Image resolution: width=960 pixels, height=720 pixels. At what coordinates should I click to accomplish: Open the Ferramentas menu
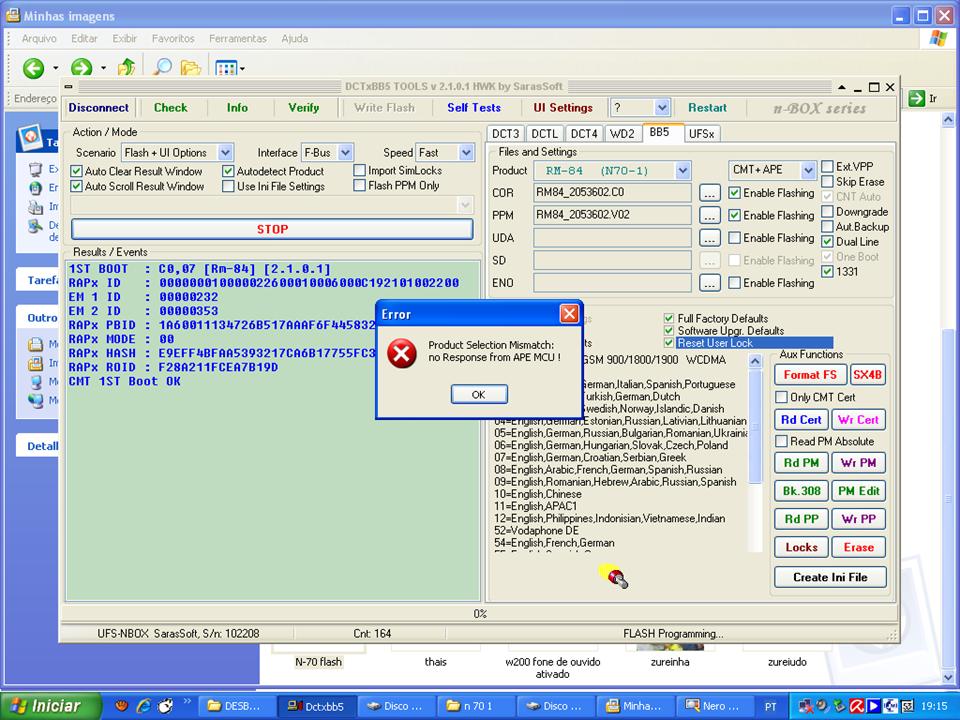pyautogui.click(x=238, y=39)
